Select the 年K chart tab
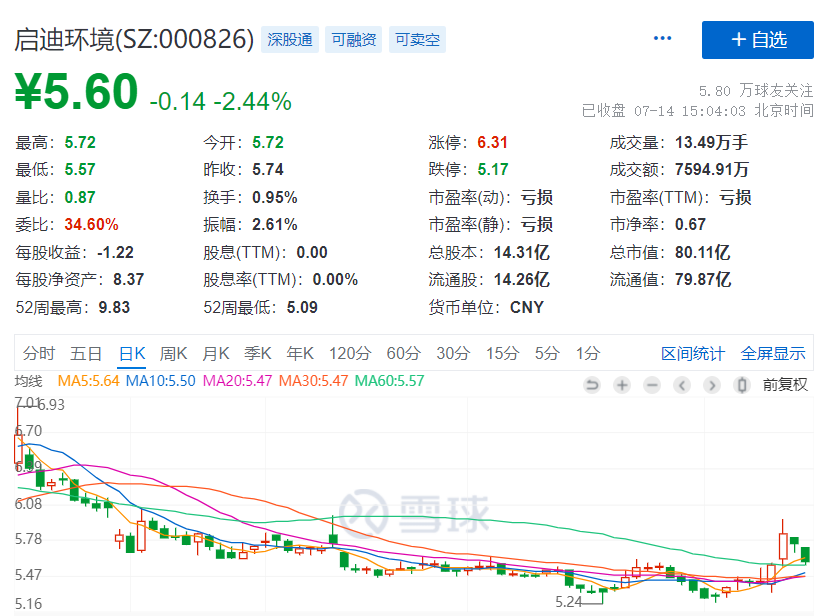Image resolution: width=831 pixels, height=616 pixels. coord(300,353)
